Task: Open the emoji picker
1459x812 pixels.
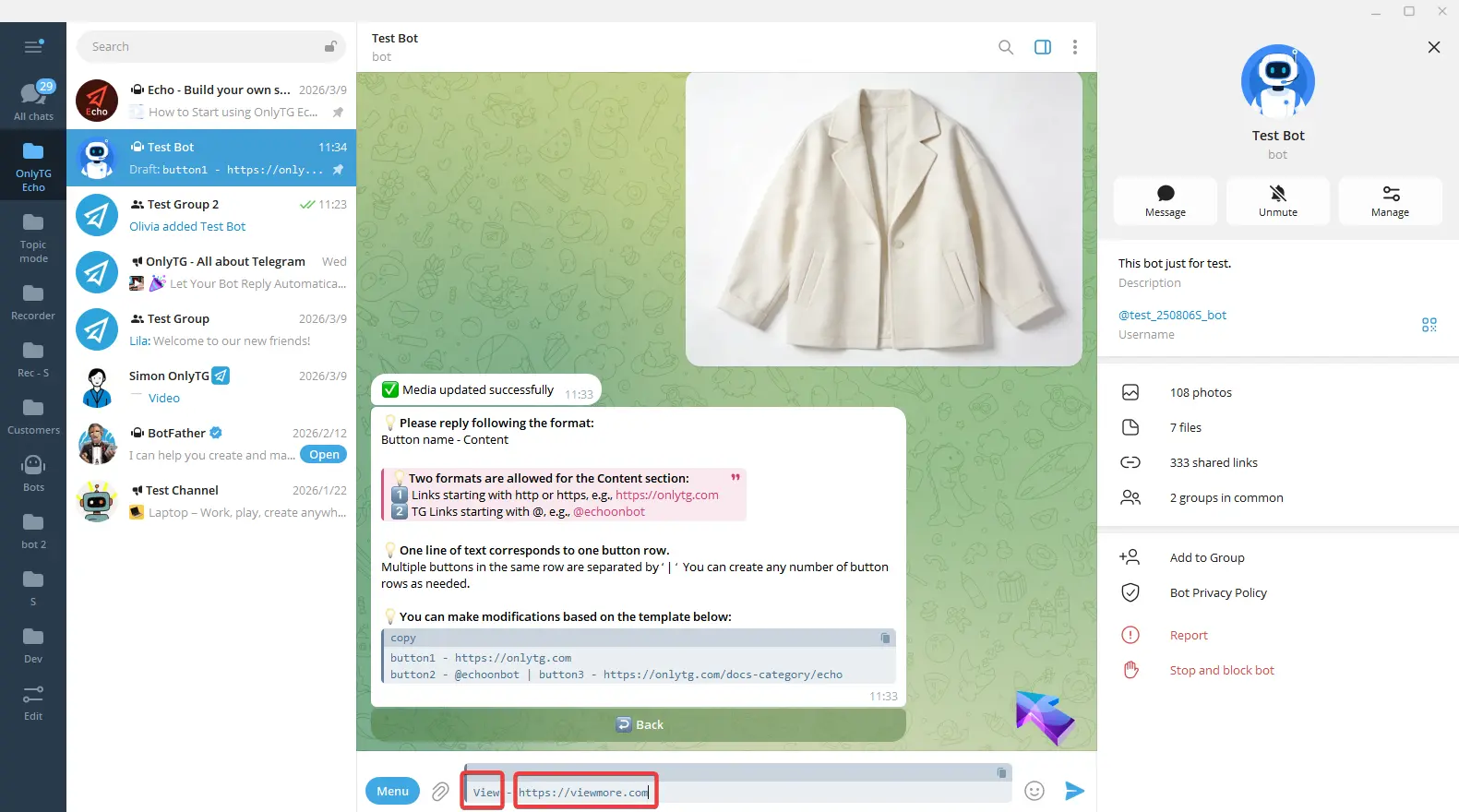Action: [x=1034, y=791]
